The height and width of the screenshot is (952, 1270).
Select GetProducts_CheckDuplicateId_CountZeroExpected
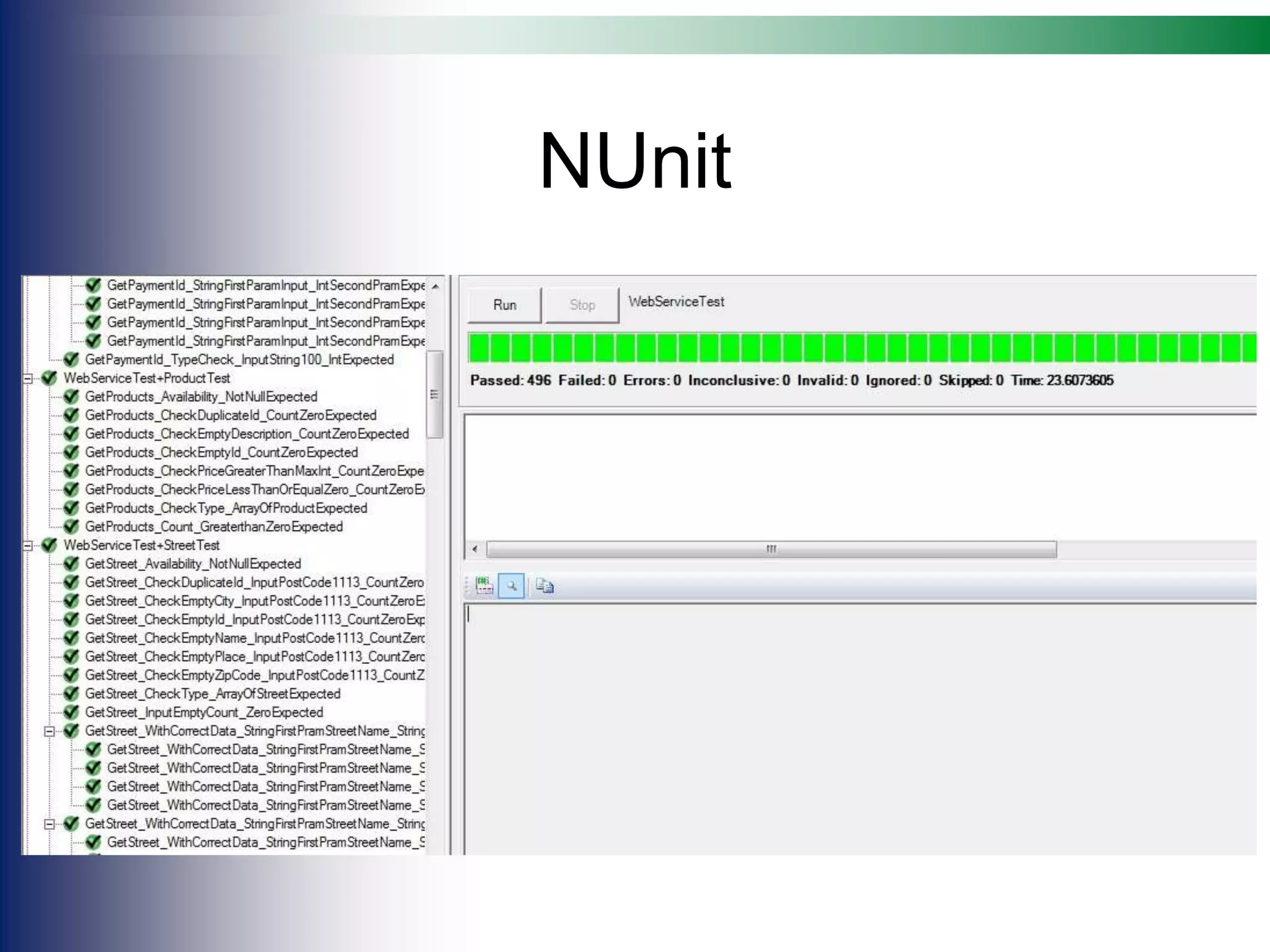point(231,416)
